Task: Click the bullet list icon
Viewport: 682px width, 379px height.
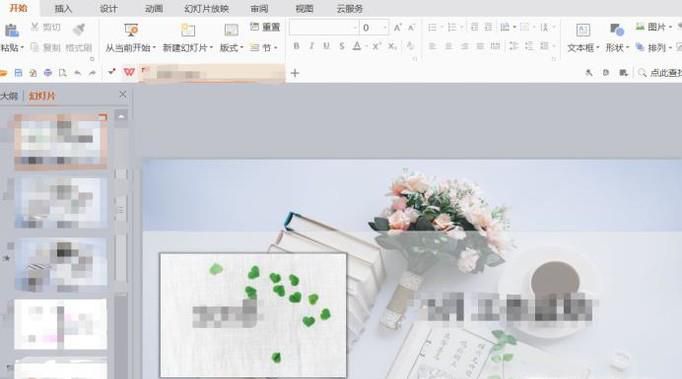Action: click(432, 28)
